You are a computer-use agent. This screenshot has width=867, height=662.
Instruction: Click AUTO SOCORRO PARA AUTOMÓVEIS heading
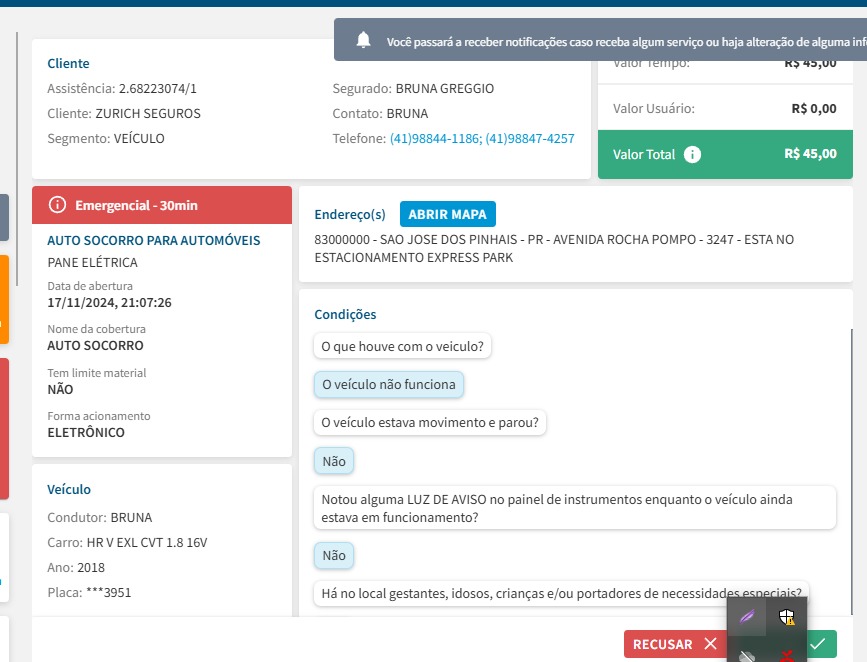154,241
